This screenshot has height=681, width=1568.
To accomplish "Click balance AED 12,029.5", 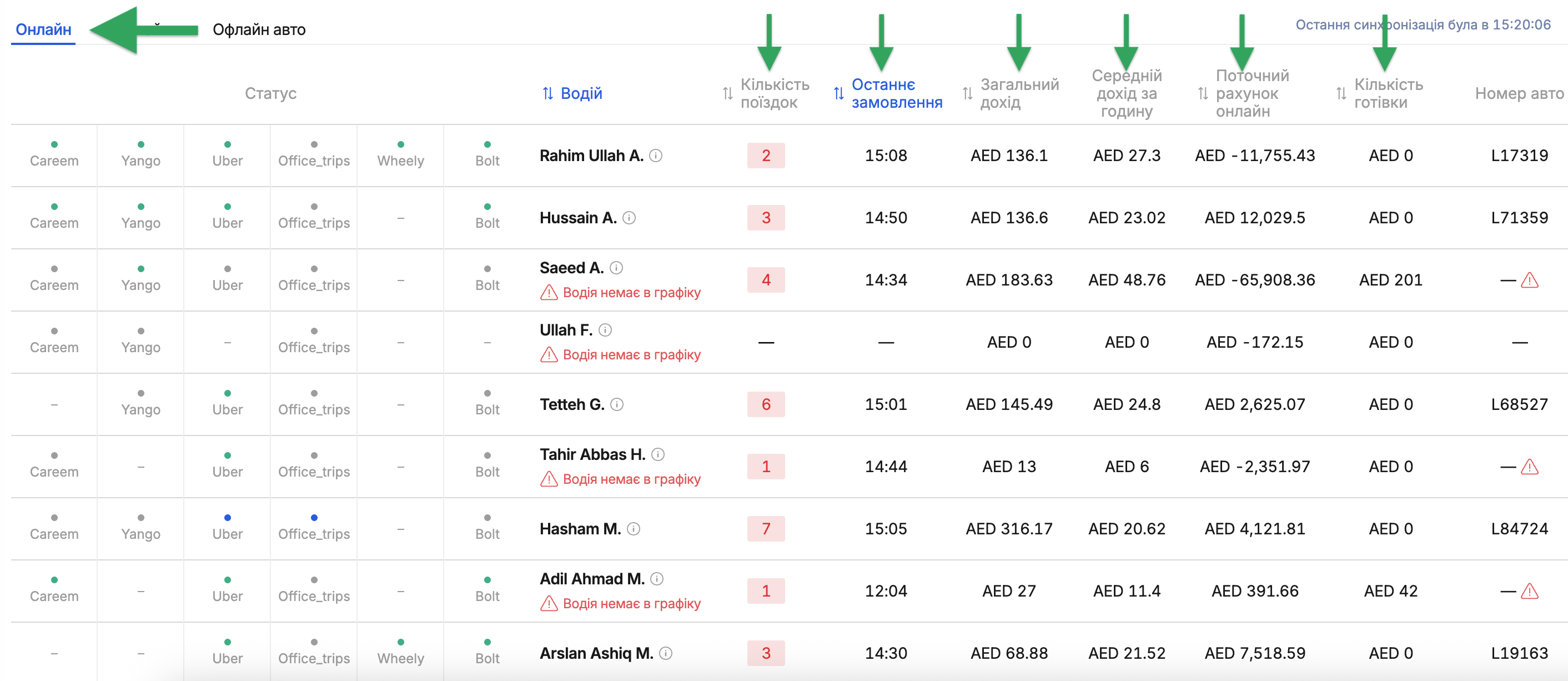I will 1254,218.
